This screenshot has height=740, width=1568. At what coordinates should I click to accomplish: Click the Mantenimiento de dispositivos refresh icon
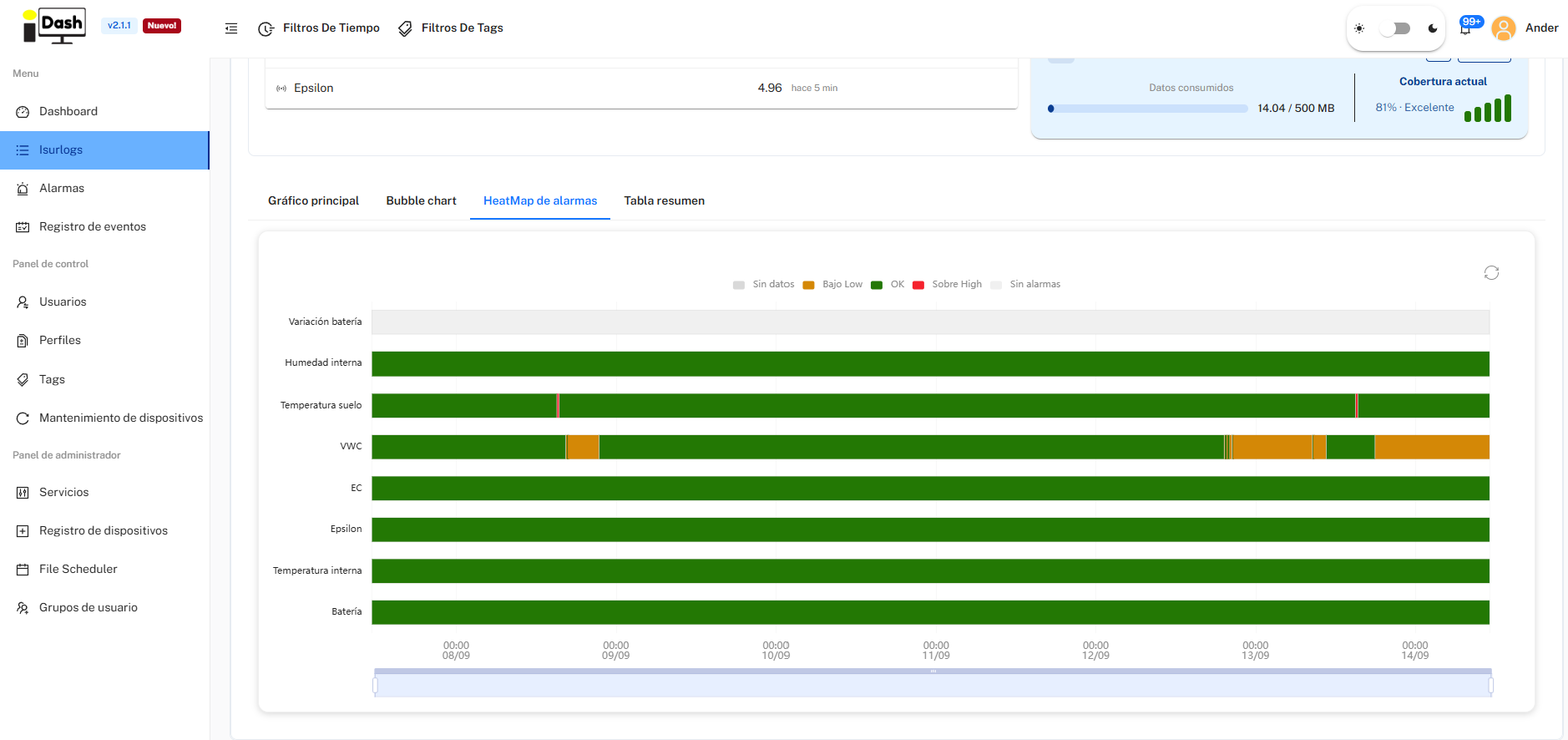23,418
